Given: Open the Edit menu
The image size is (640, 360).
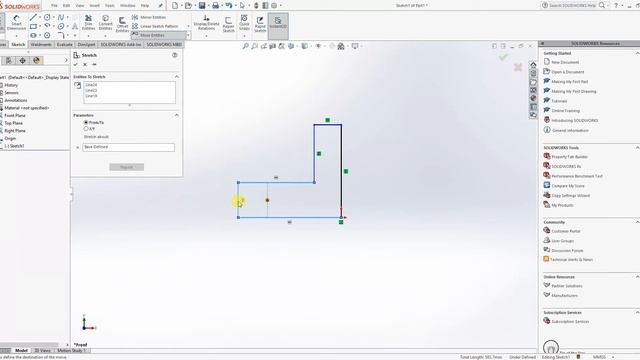Looking at the screenshot, I should pos(66,6).
